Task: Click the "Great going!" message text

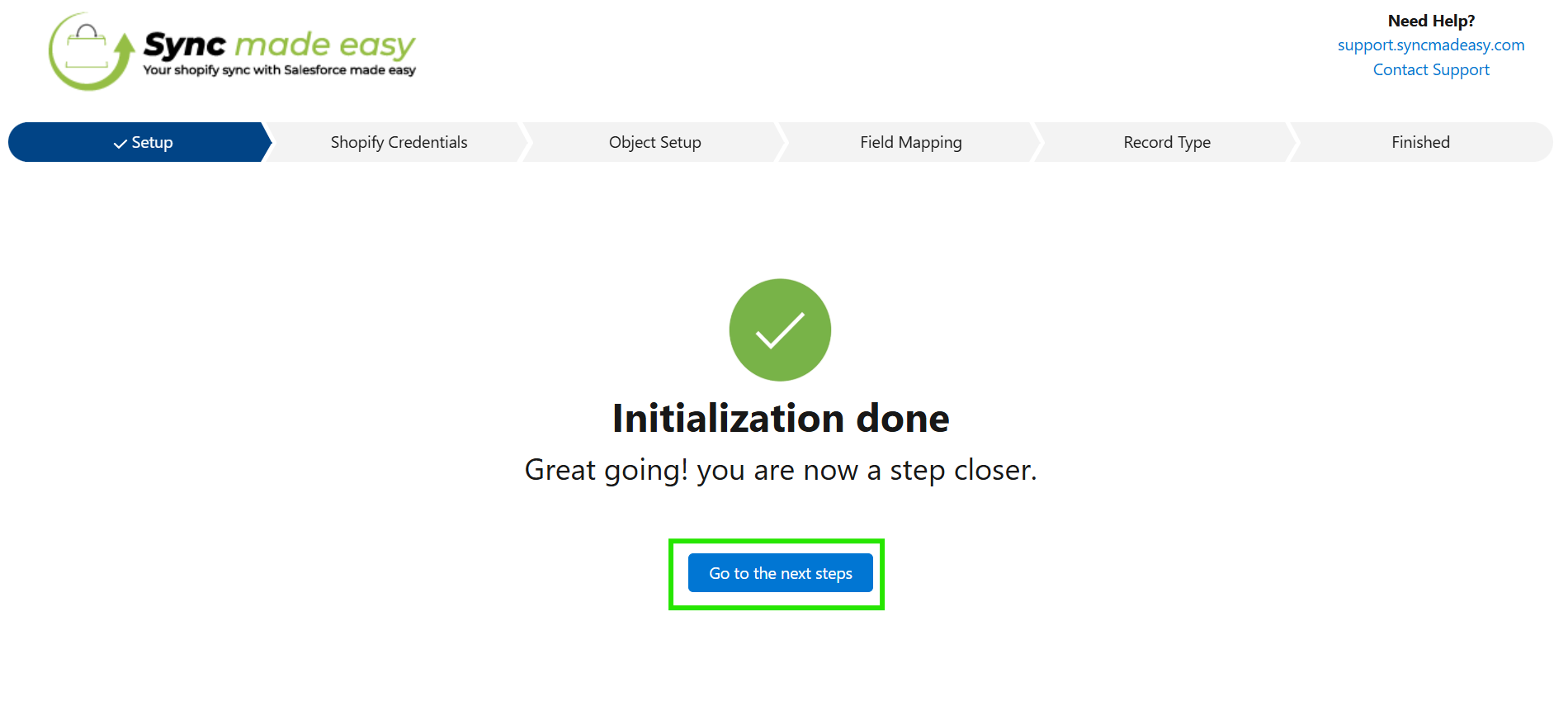Action: 606,470
